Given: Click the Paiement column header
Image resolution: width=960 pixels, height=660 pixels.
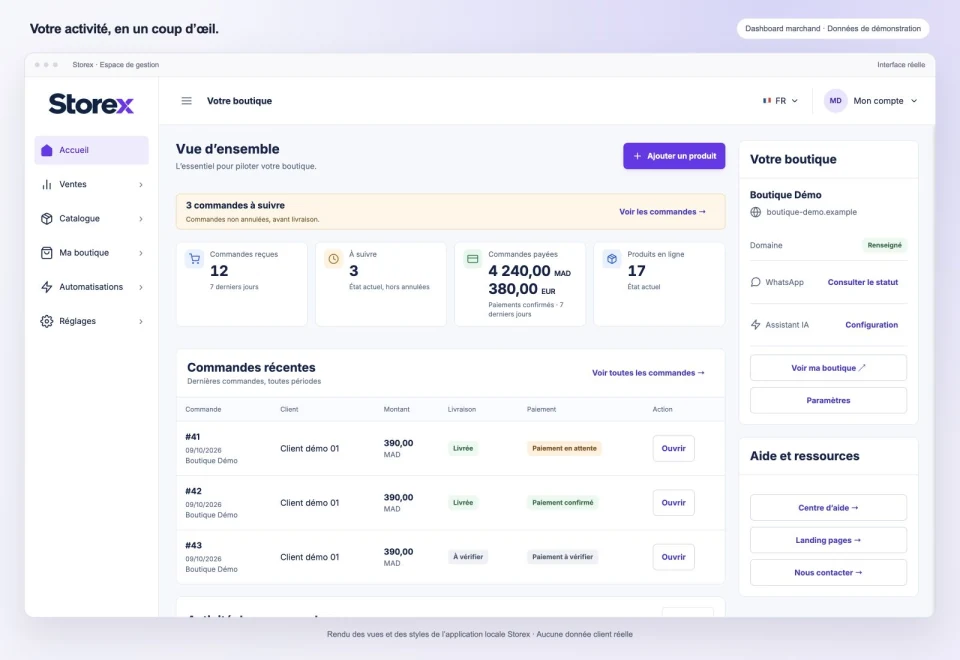Looking at the screenshot, I should pos(541,410).
